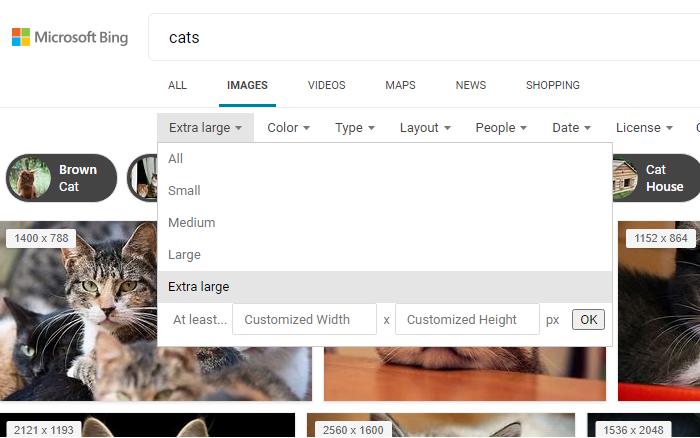Click the Microsoft Bing logo
This screenshot has height=438, width=700.
pos(70,37)
